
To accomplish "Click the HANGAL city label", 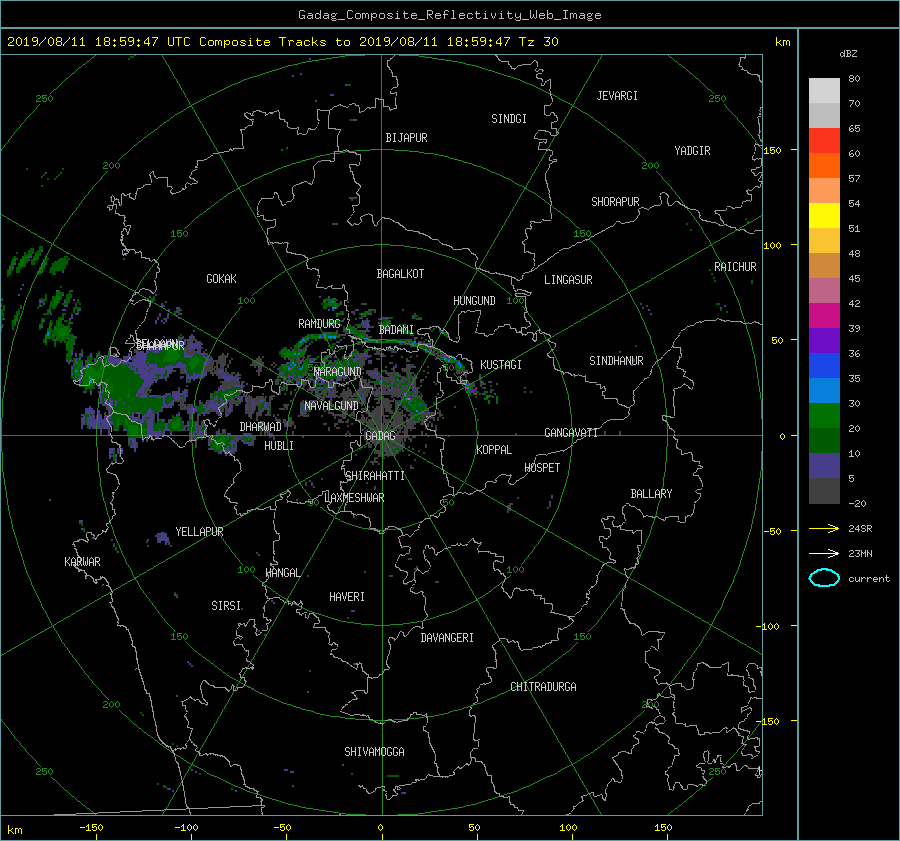I will 282,573.
